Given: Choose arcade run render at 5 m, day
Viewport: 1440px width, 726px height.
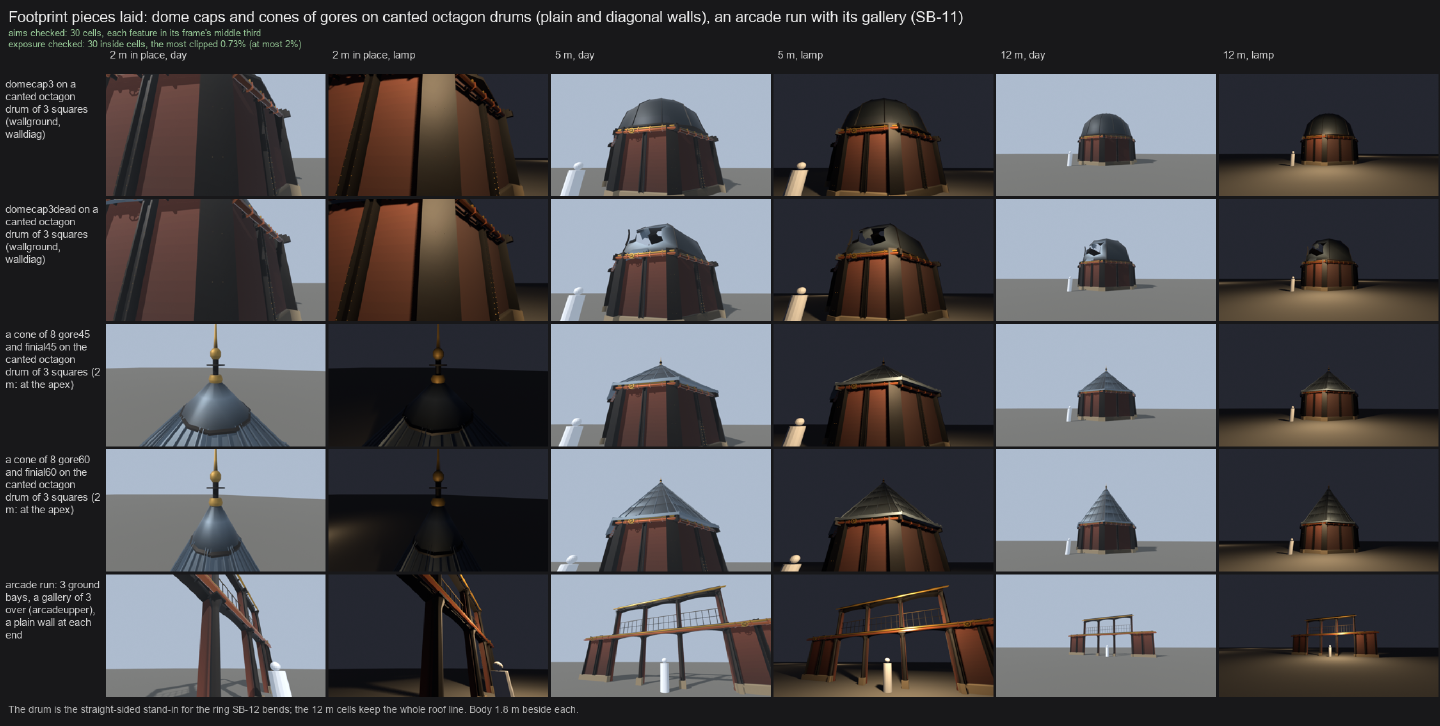Looking at the screenshot, I should (661, 635).
